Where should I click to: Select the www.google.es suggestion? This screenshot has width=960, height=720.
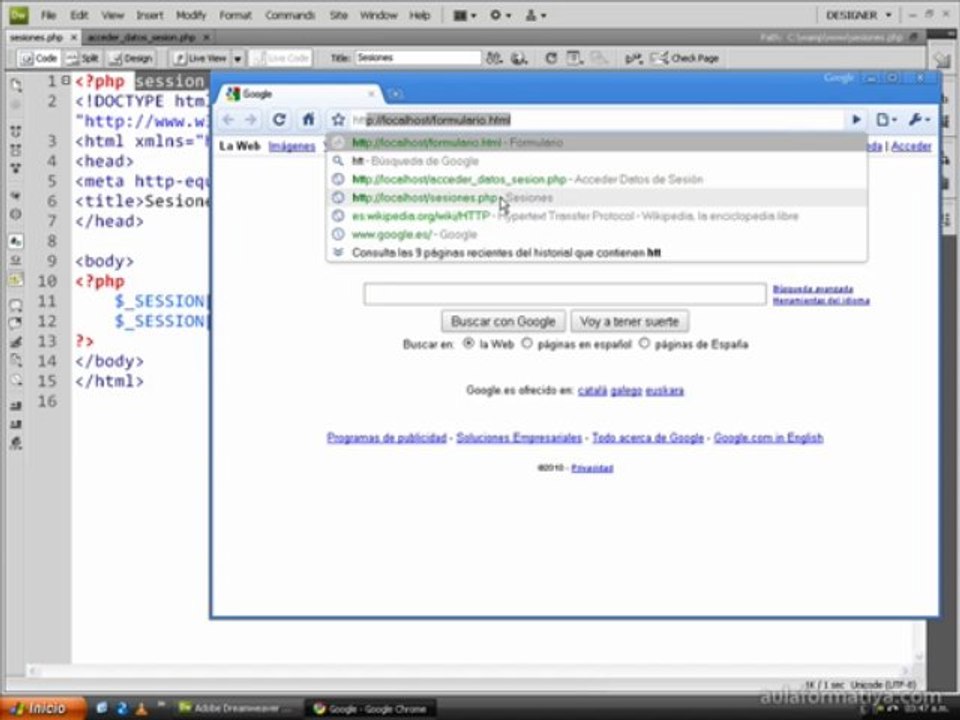point(597,234)
